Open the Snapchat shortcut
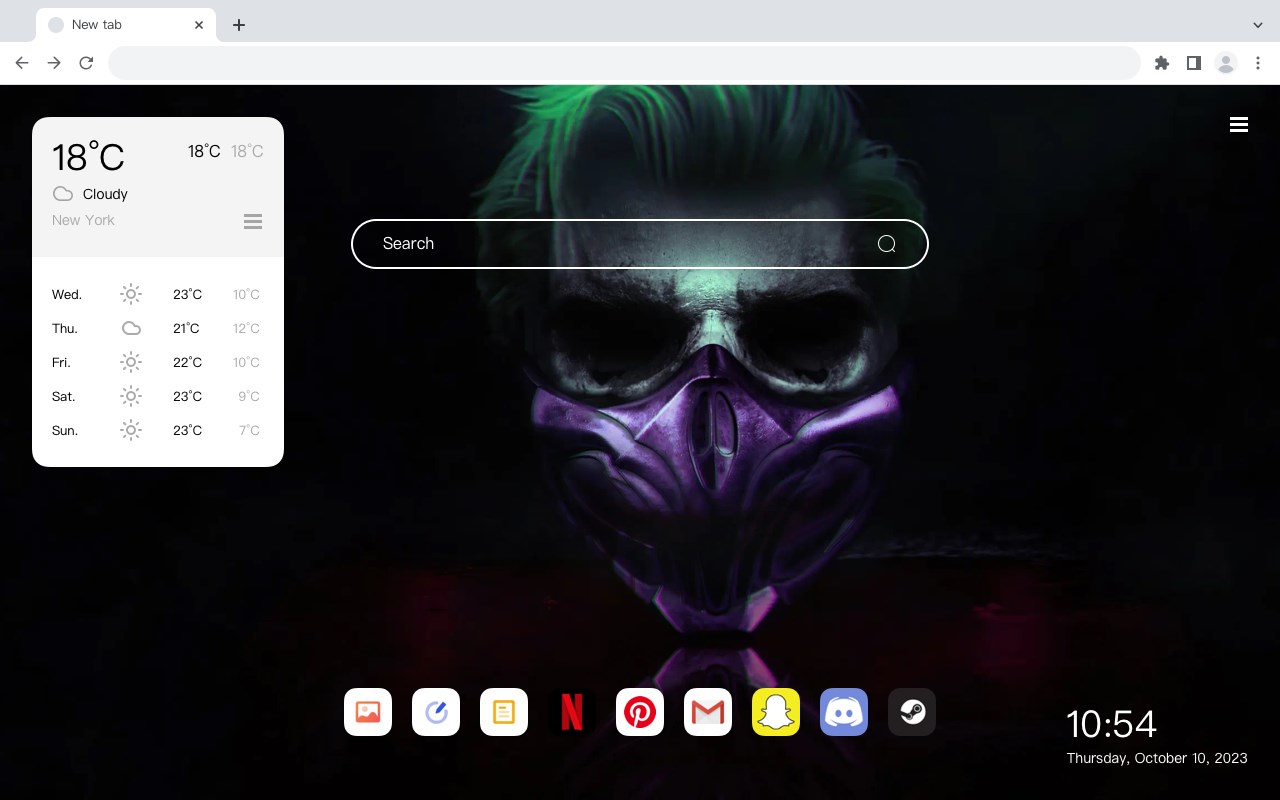Image resolution: width=1280 pixels, height=800 pixels. click(x=776, y=712)
